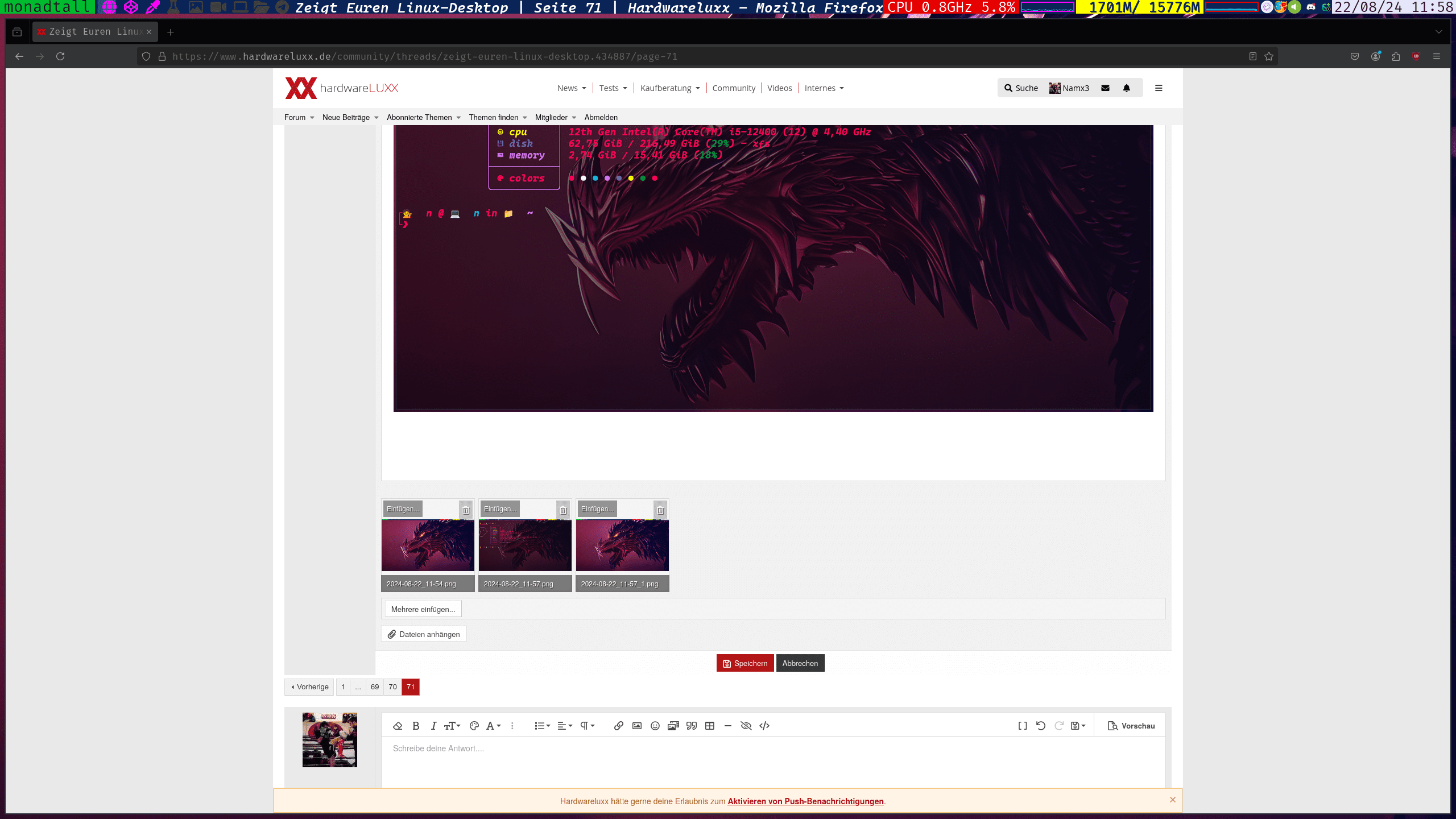Click Abmelden to log out
Image resolution: width=1456 pixels, height=819 pixels.
click(601, 117)
